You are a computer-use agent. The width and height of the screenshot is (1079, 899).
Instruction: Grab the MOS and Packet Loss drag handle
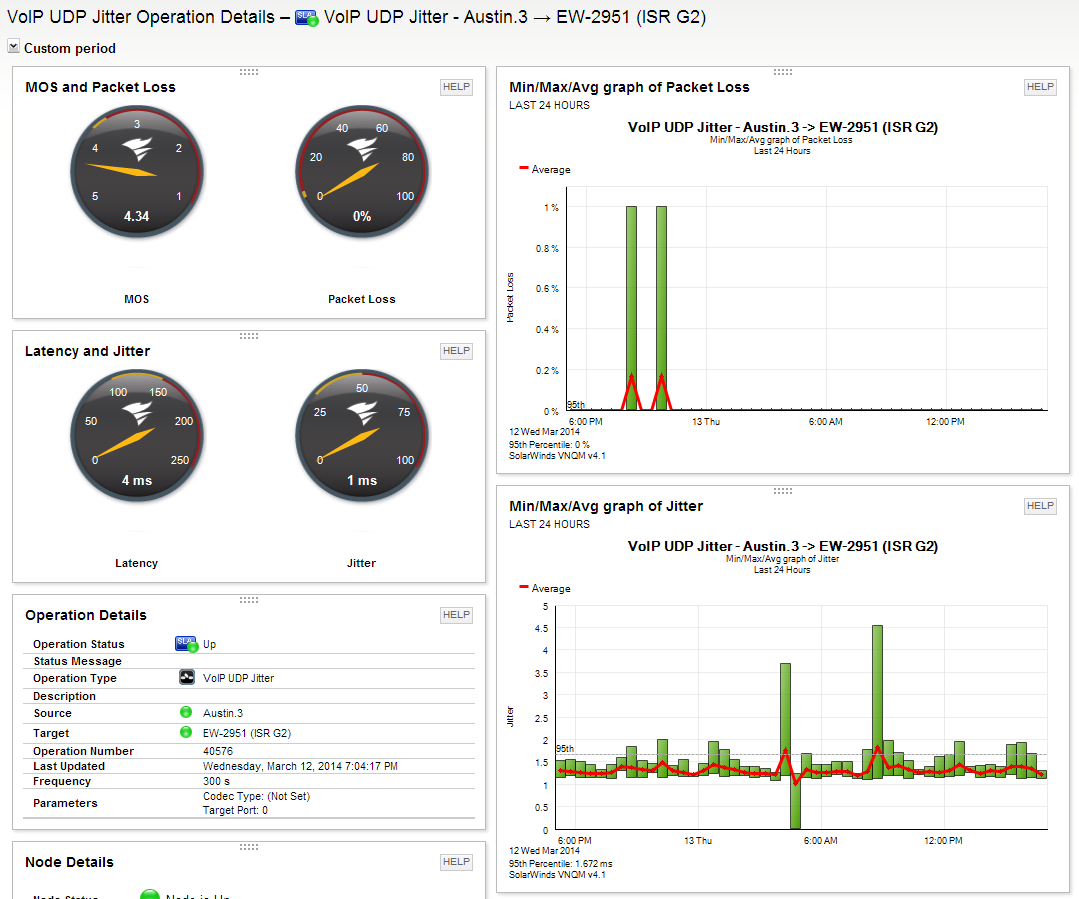coord(248,72)
